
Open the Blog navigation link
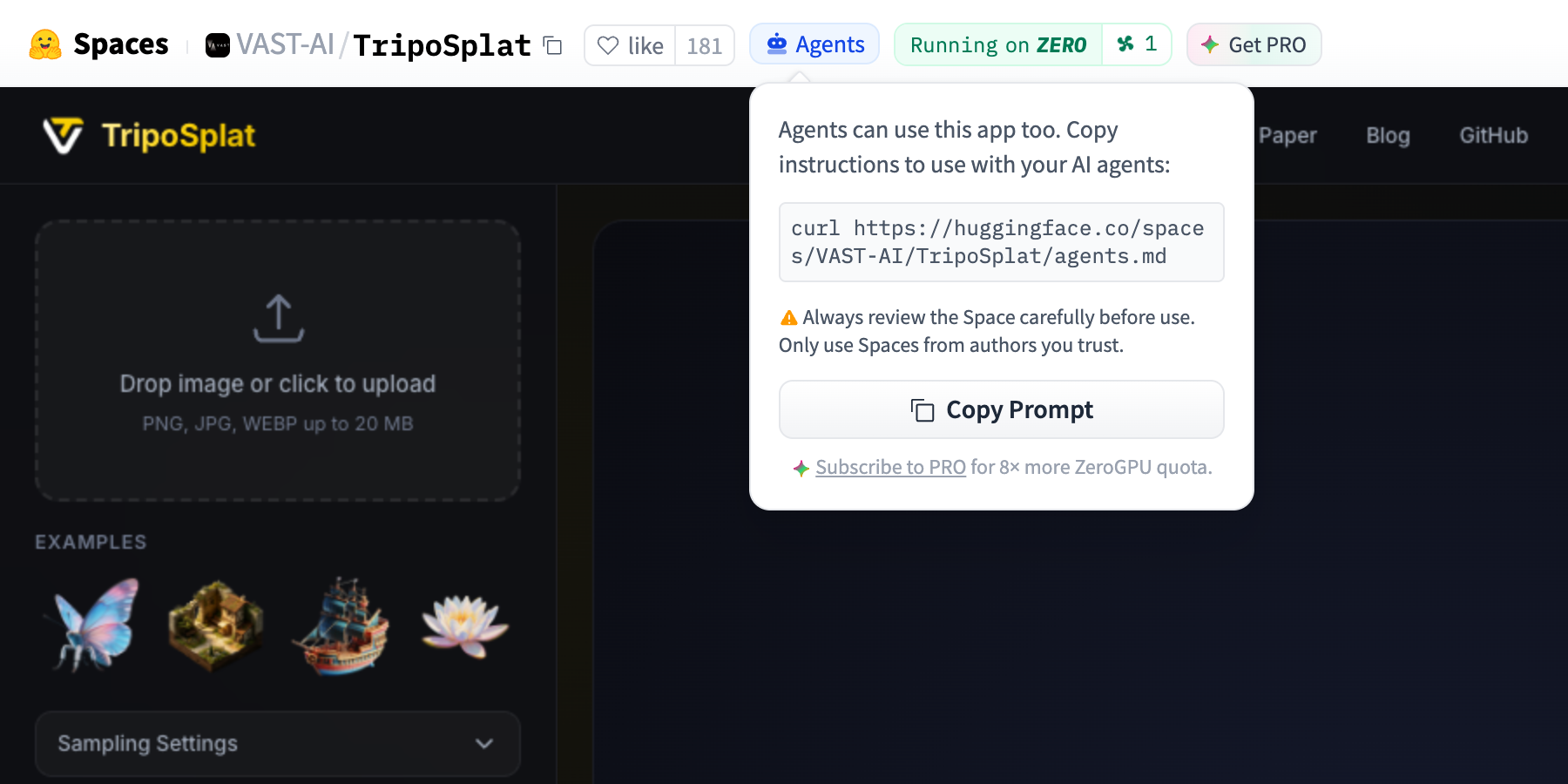coord(1388,136)
